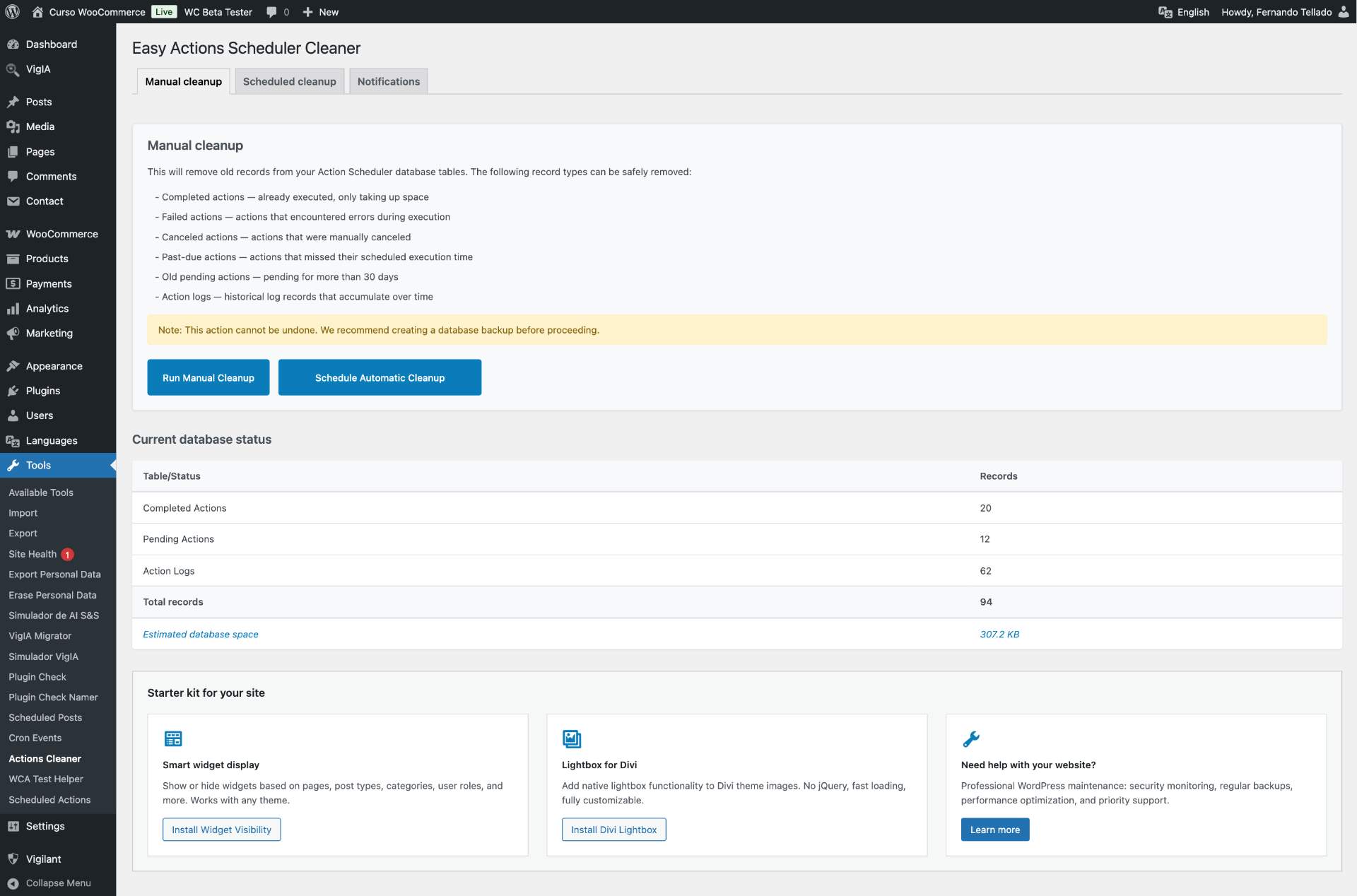1357x896 pixels.
Task: Open comments bubble icon in admin bar
Action: click(x=272, y=12)
